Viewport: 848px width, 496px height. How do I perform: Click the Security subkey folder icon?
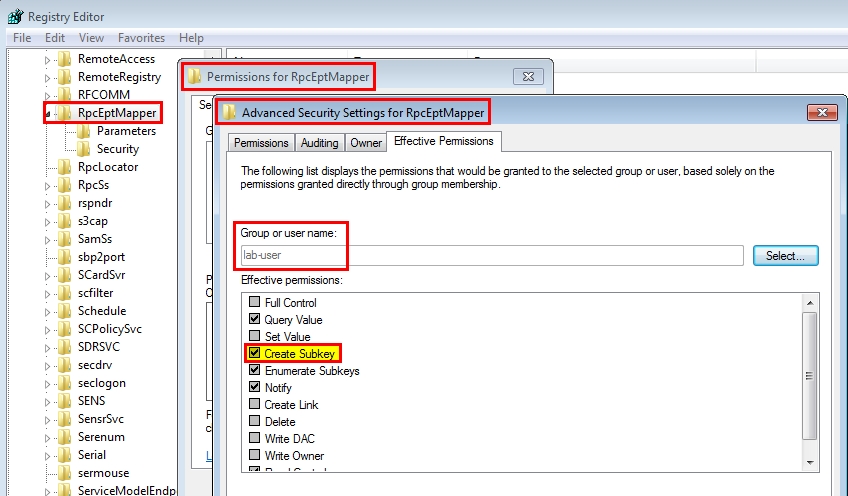coord(84,149)
